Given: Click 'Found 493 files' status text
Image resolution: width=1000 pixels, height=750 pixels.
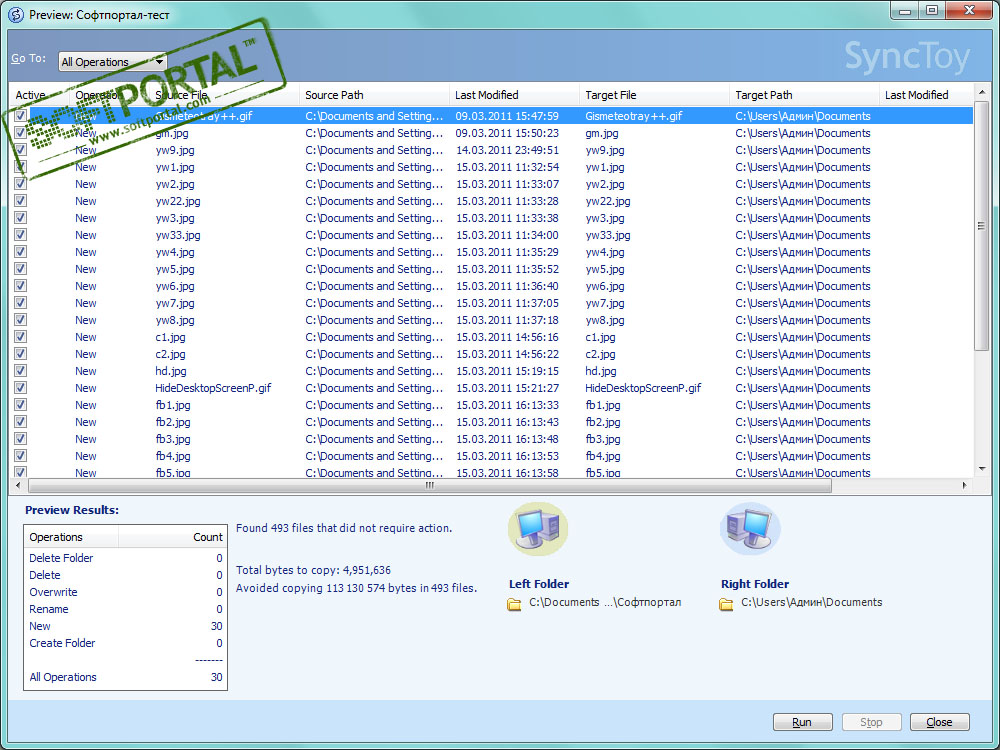Looking at the screenshot, I should pyautogui.click(x=344, y=528).
